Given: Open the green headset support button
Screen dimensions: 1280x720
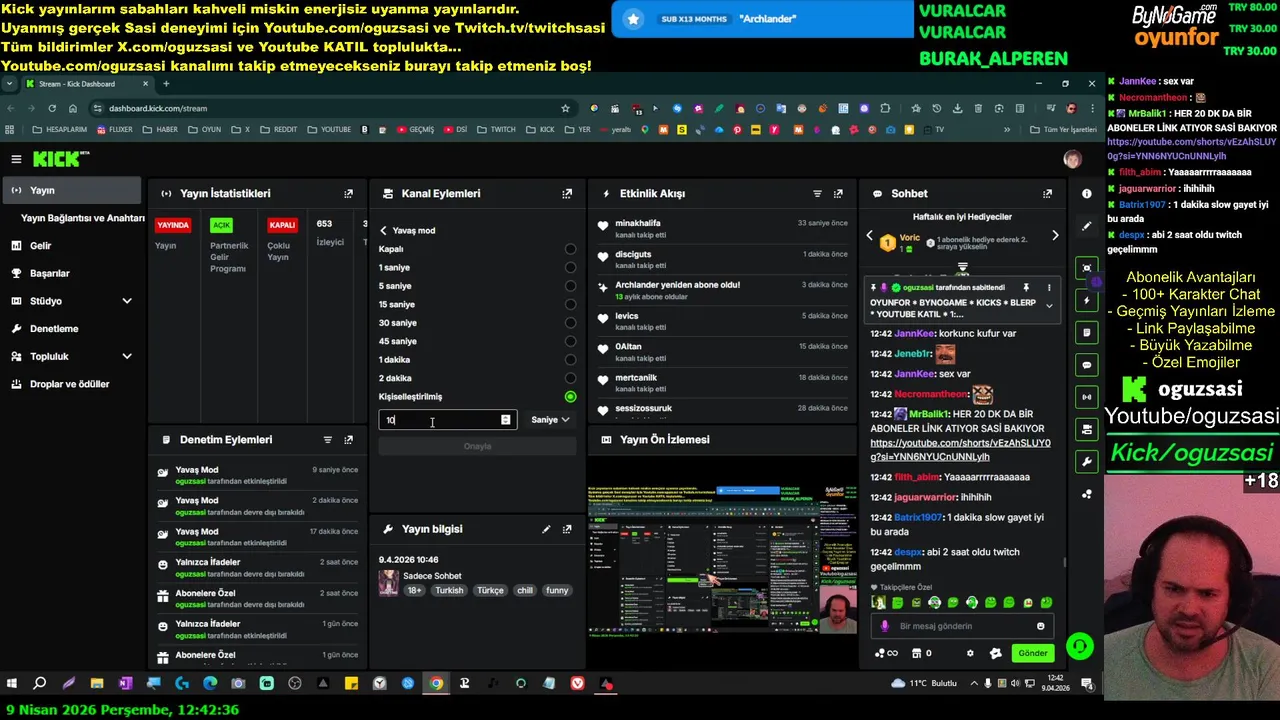Looking at the screenshot, I should tap(1079, 647).
